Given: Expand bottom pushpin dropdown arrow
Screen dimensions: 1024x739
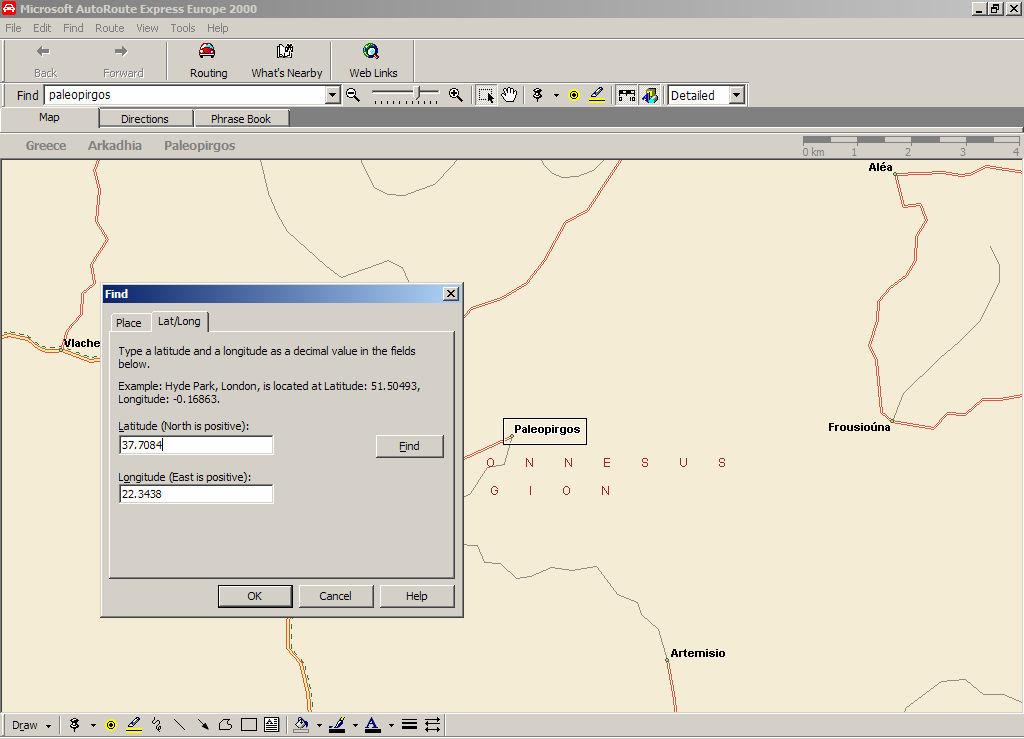Looking at the screenshot, I should [x=93, y=725].
